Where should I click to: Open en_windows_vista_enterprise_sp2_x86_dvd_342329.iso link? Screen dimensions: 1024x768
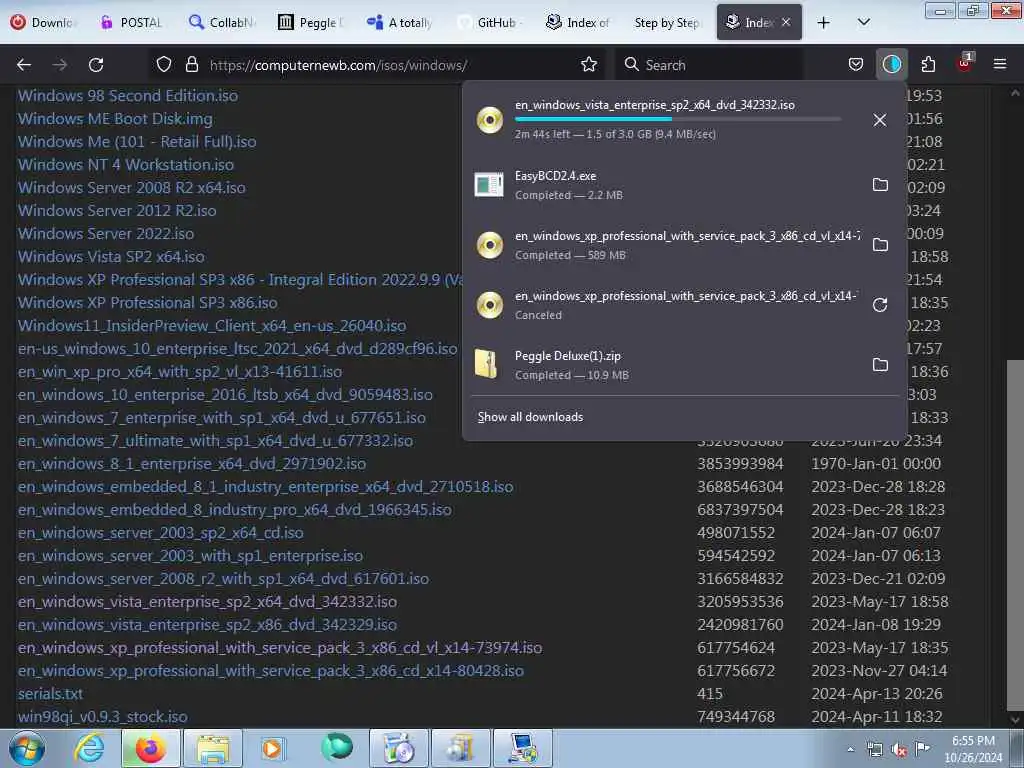(x=208, y=624)
